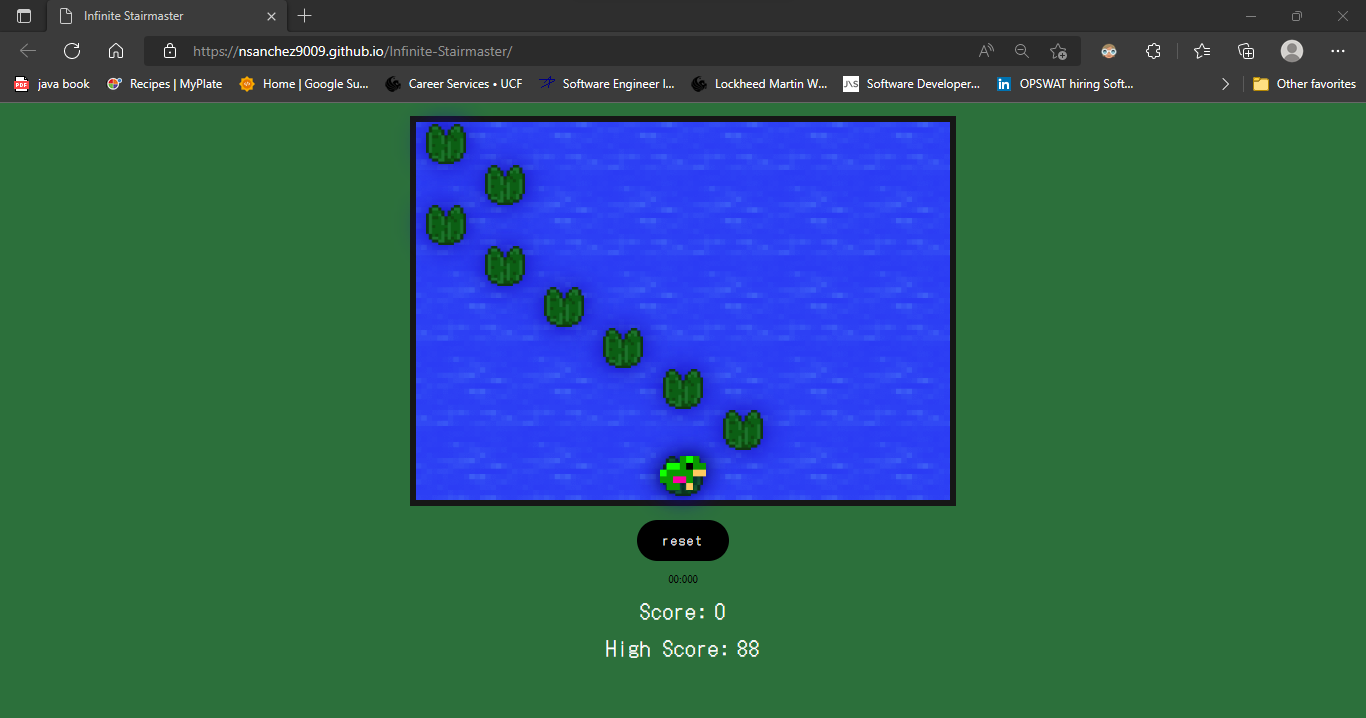Open the Career Services UCF bookmark

tap(454, 84)
